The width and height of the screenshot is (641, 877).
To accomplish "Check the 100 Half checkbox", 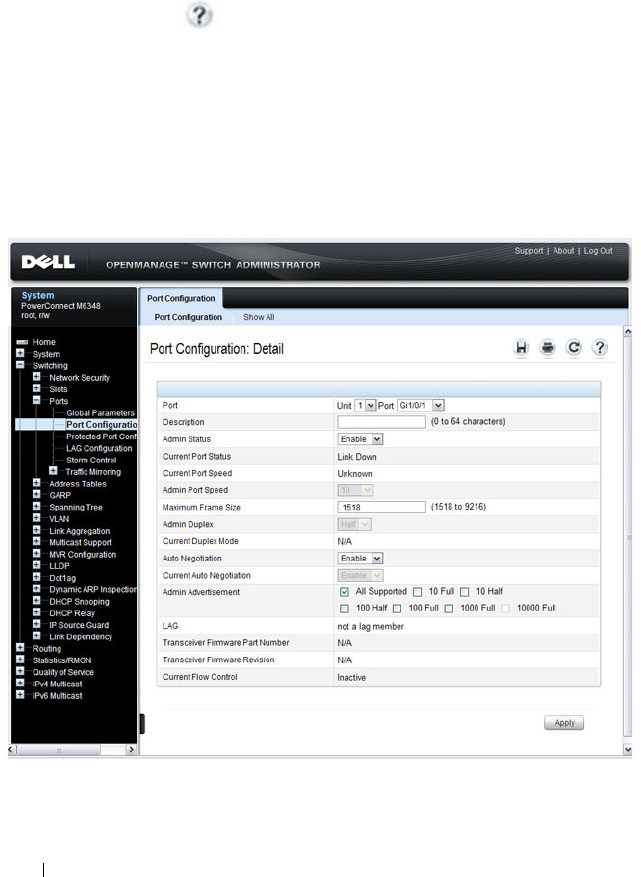I will pos(345,609).
